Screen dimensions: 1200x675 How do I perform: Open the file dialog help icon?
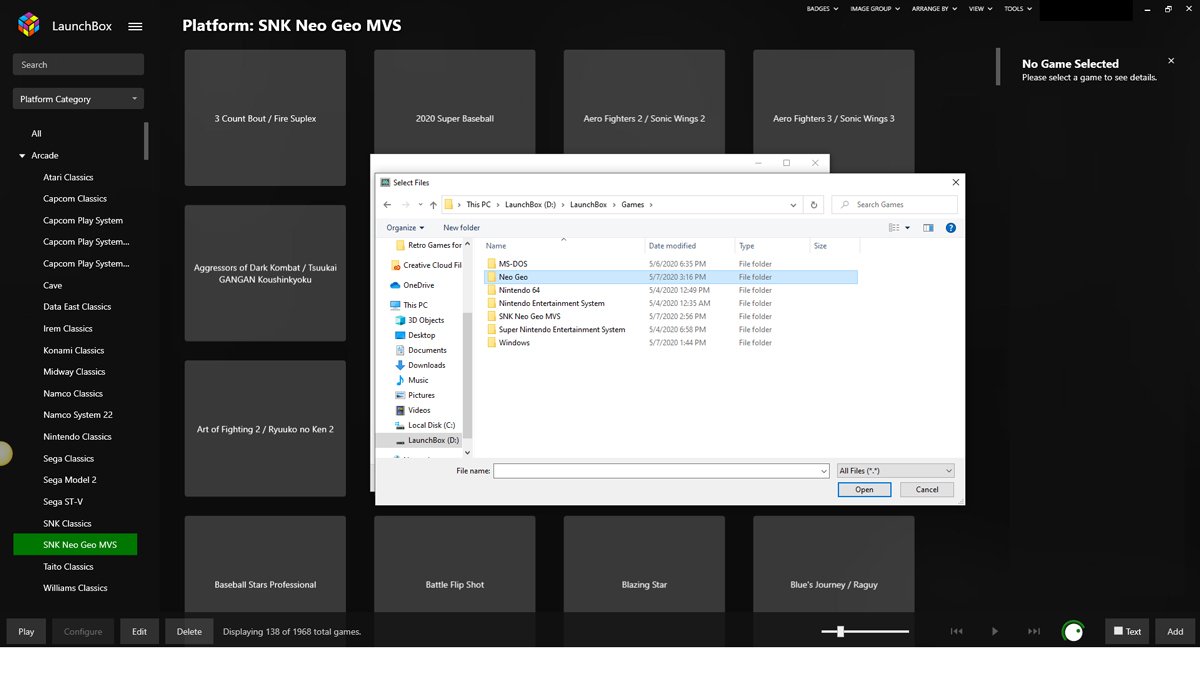click(950, 228)
